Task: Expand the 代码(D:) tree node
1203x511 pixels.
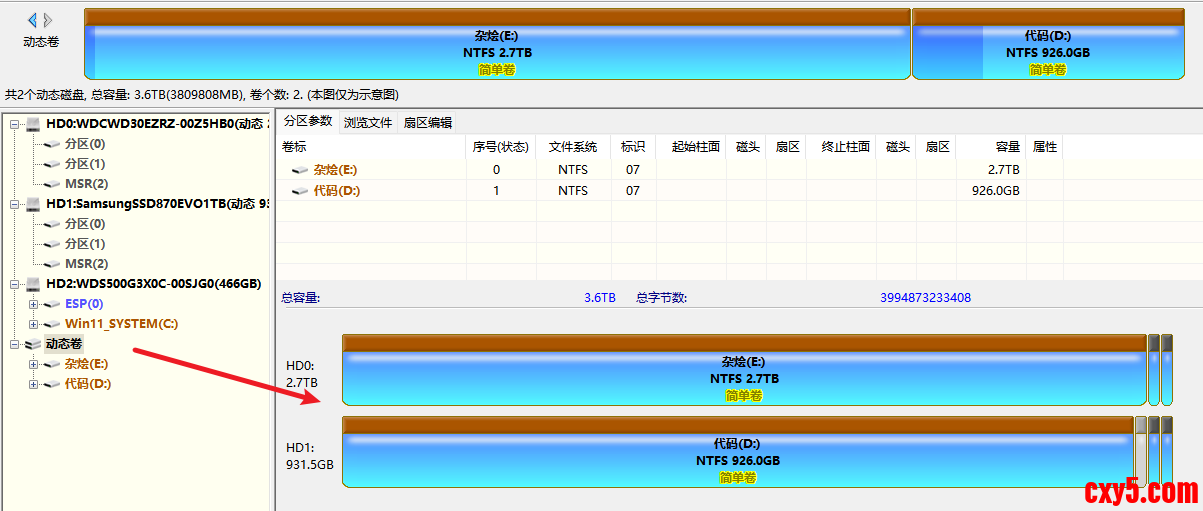Action: click(35, 384)
